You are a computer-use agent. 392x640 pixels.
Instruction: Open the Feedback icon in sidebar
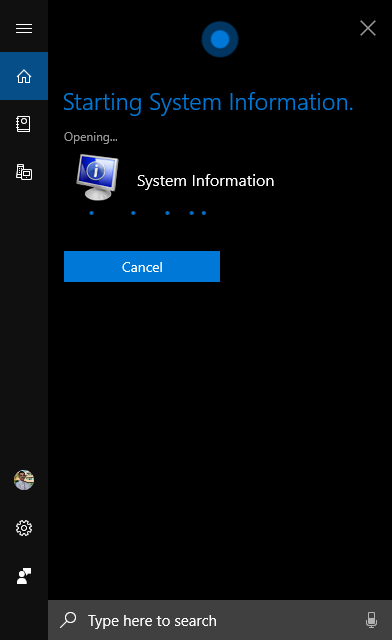(24, 576)
